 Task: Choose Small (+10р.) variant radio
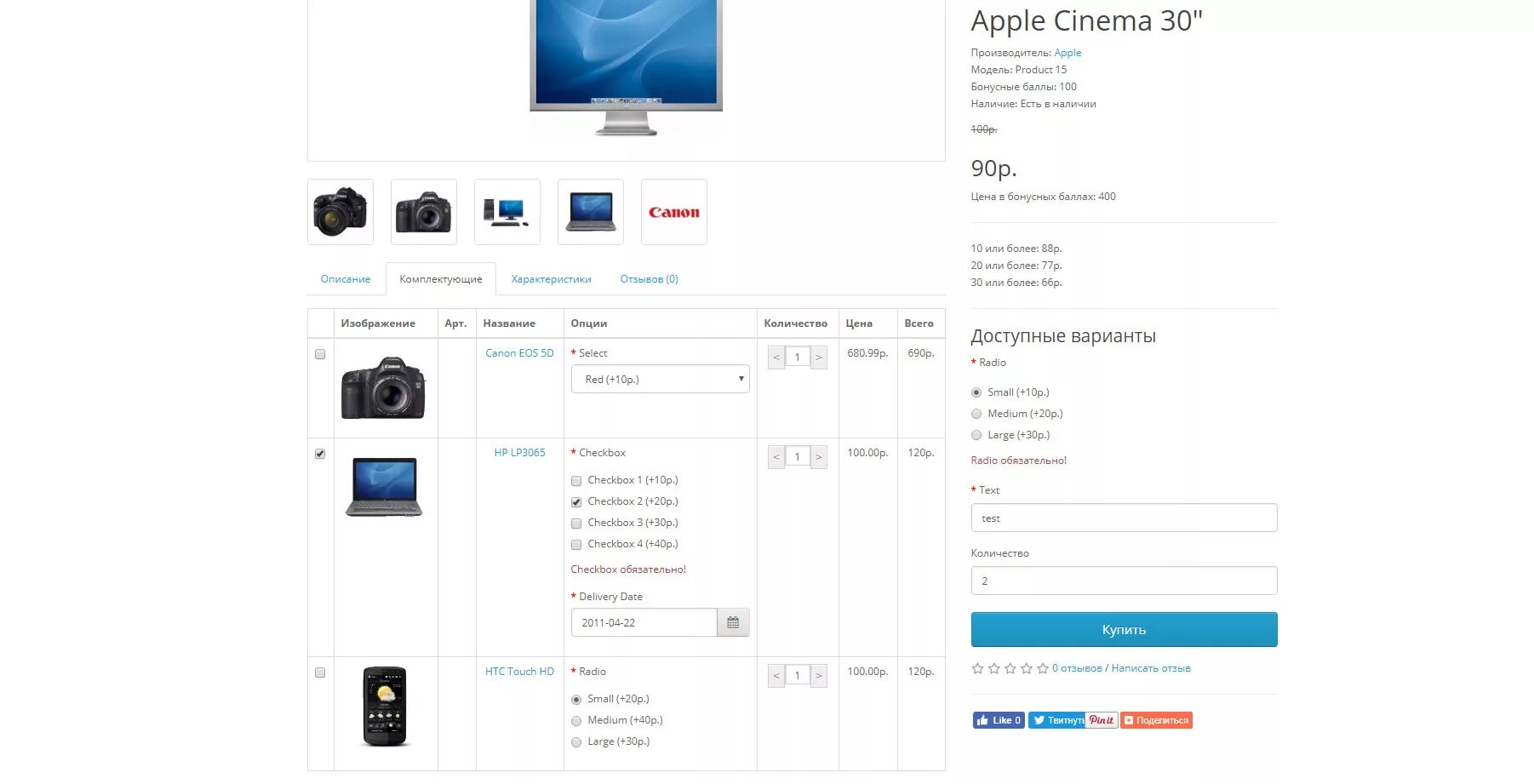pyautogui.click(x=976, y=392)
